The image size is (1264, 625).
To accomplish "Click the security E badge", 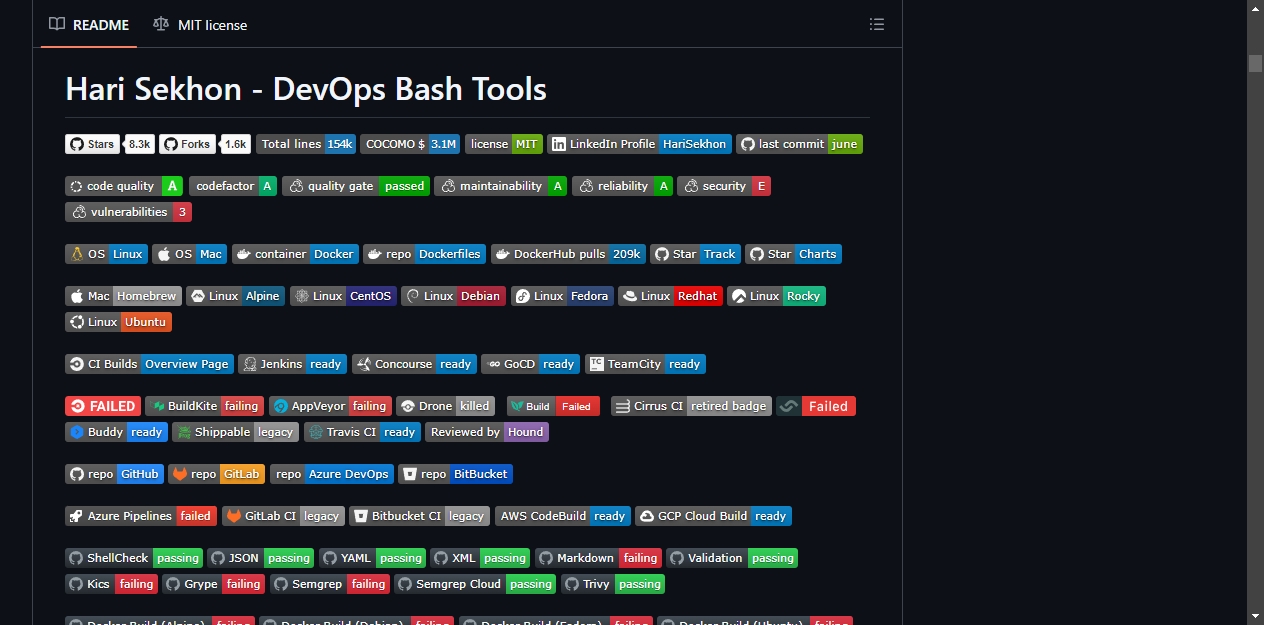I will coord(724,186).
